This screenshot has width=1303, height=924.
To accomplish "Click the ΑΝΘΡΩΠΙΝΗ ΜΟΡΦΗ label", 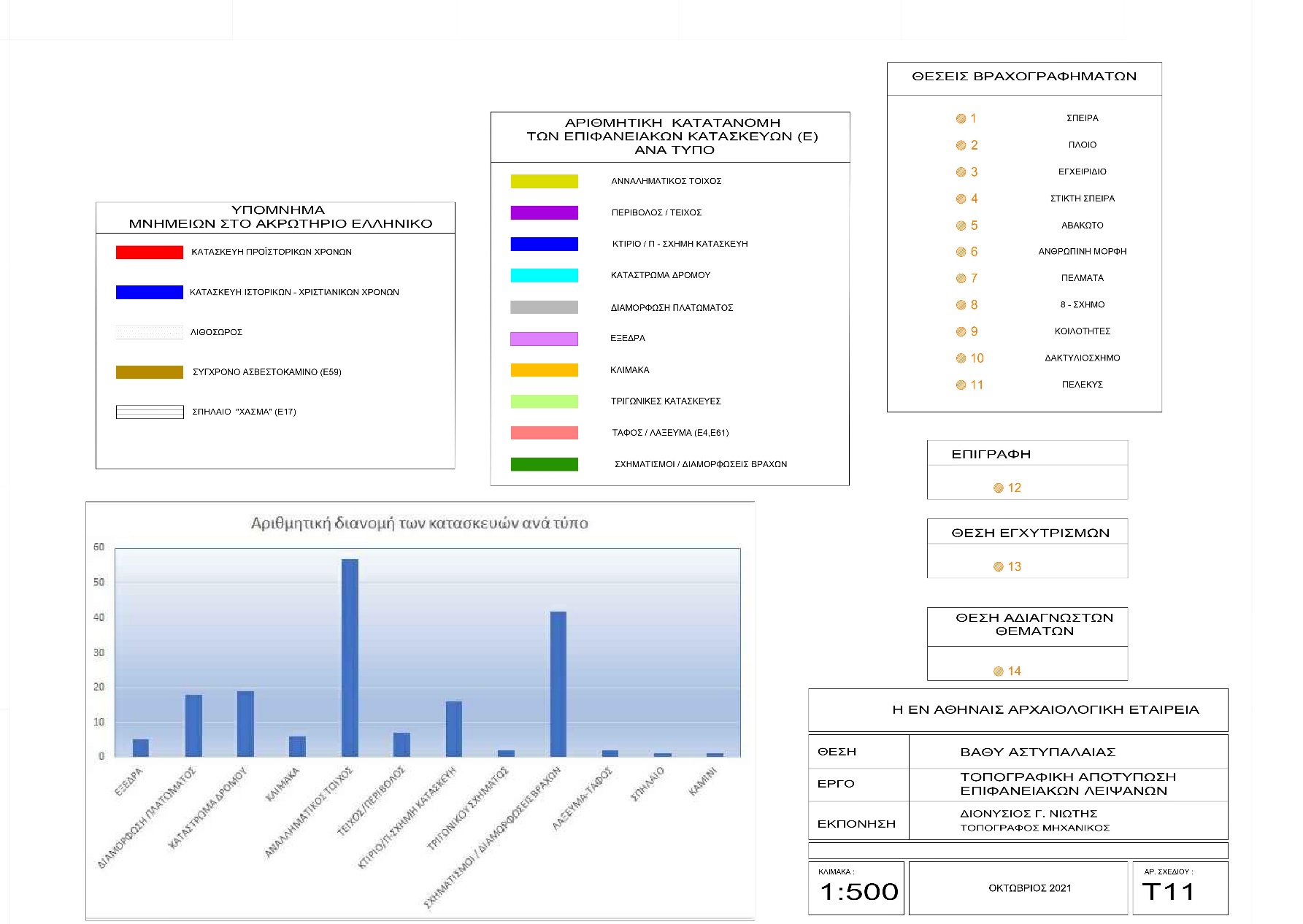I will (1083, 252).
